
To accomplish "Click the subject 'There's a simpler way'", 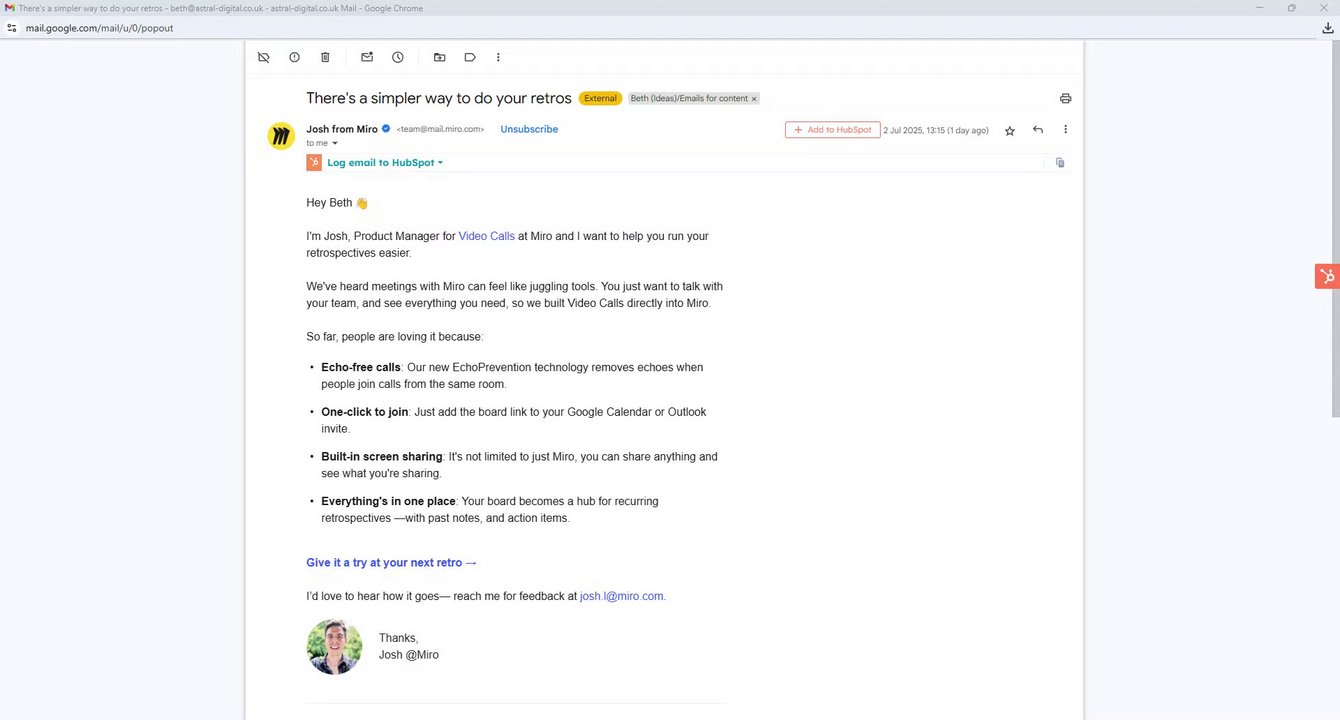I will tap(439, 98).
